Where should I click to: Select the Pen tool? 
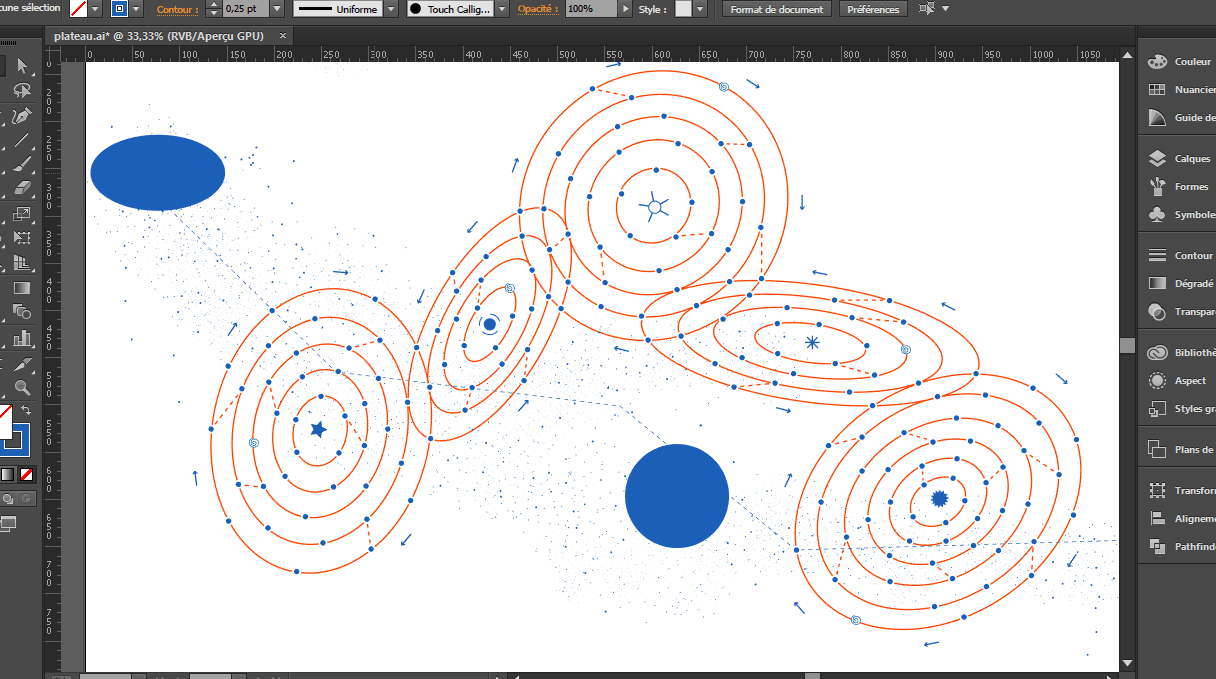tap(22, 116)
